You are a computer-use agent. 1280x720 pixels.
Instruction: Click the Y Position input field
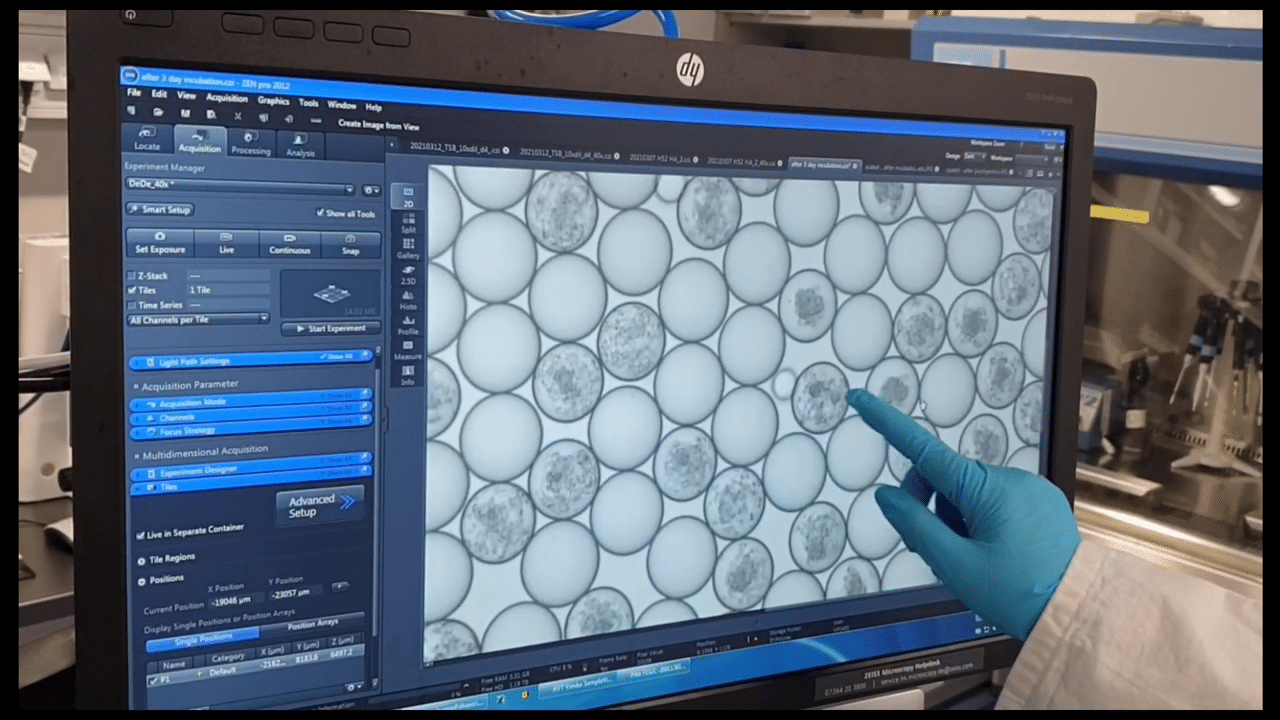[x=296, y=593]
